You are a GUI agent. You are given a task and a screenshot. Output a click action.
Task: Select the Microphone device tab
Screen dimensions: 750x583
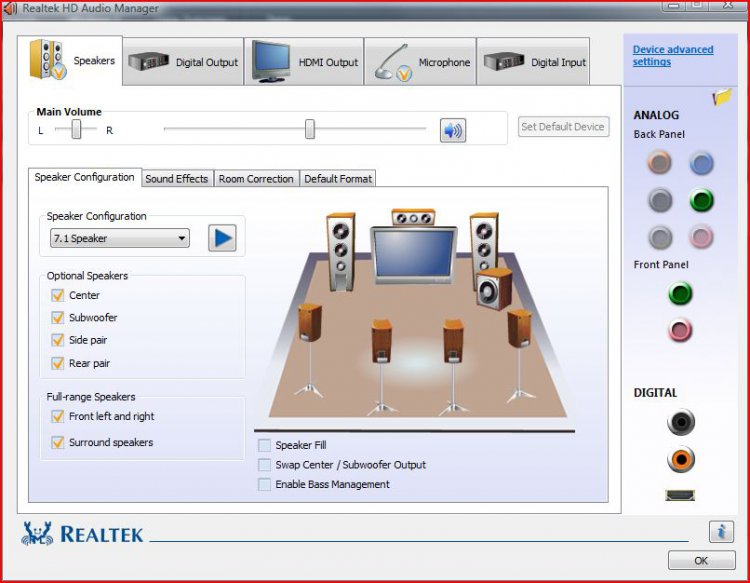(x=420, y=62)
